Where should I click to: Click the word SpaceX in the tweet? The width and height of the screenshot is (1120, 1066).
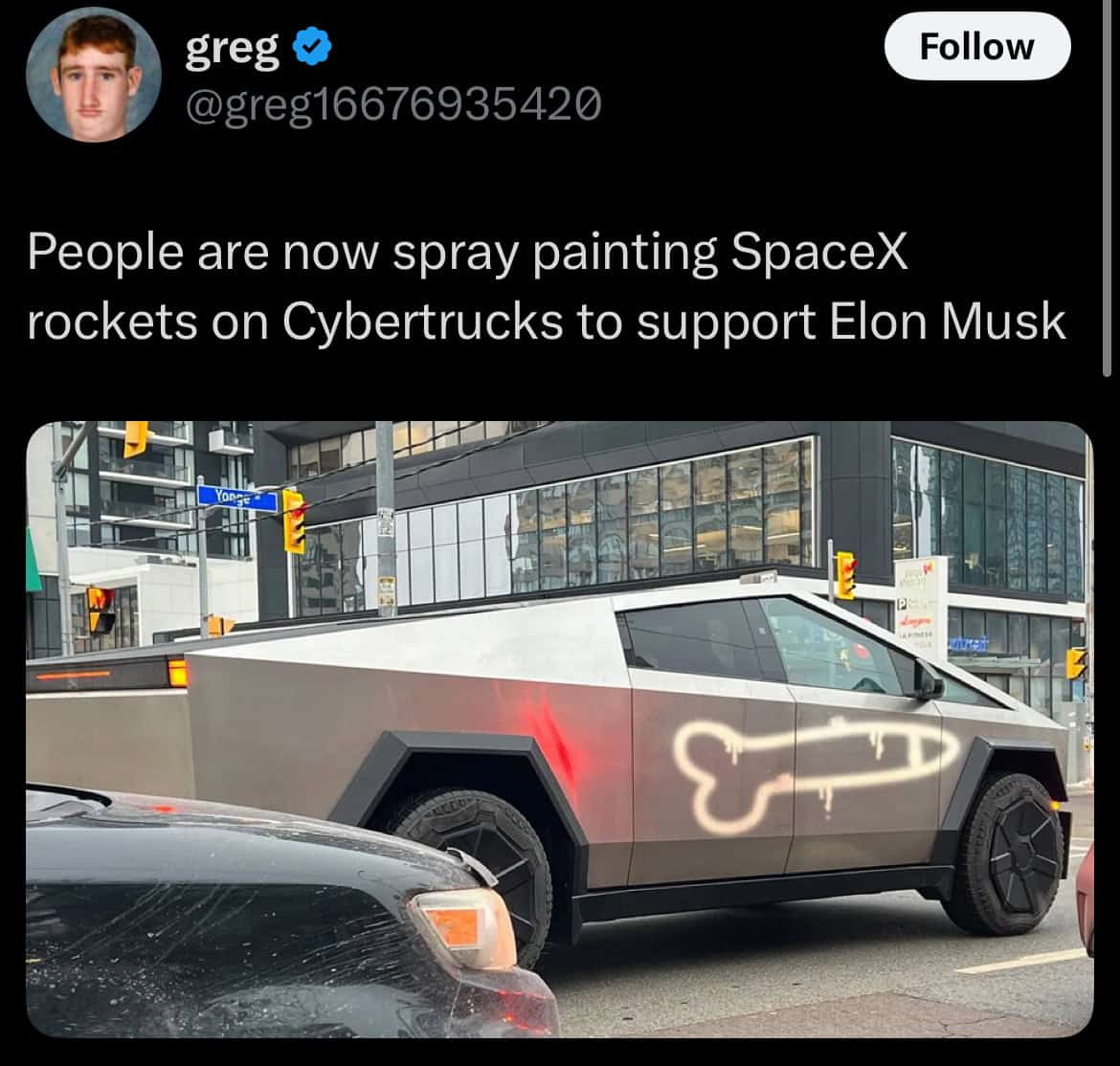pos(818,252)
